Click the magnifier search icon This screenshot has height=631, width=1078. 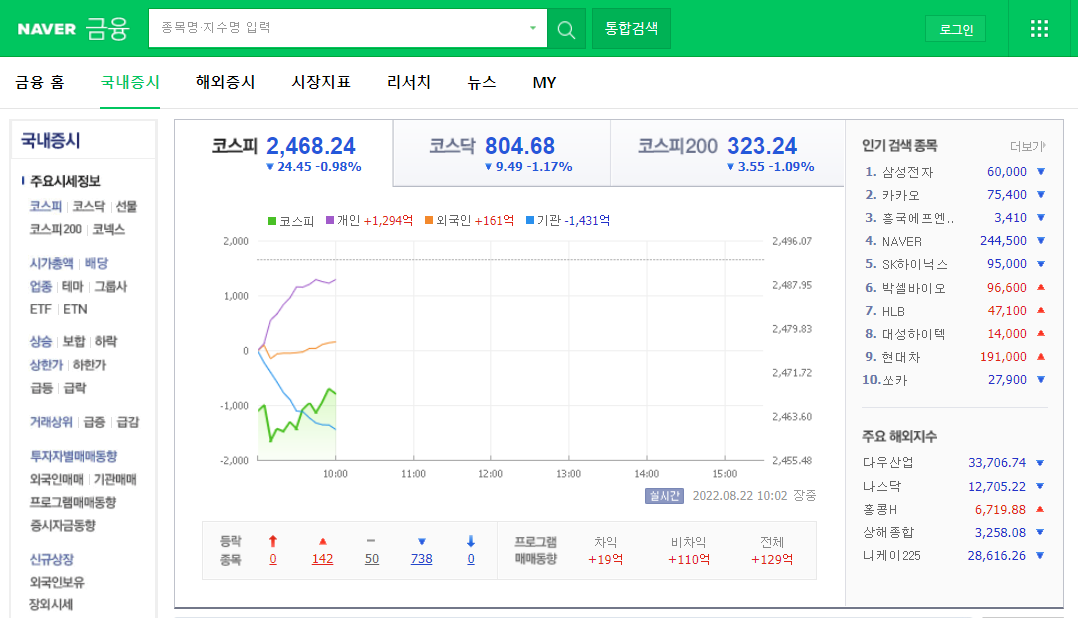pyautogui.click(x=566, y=29)
